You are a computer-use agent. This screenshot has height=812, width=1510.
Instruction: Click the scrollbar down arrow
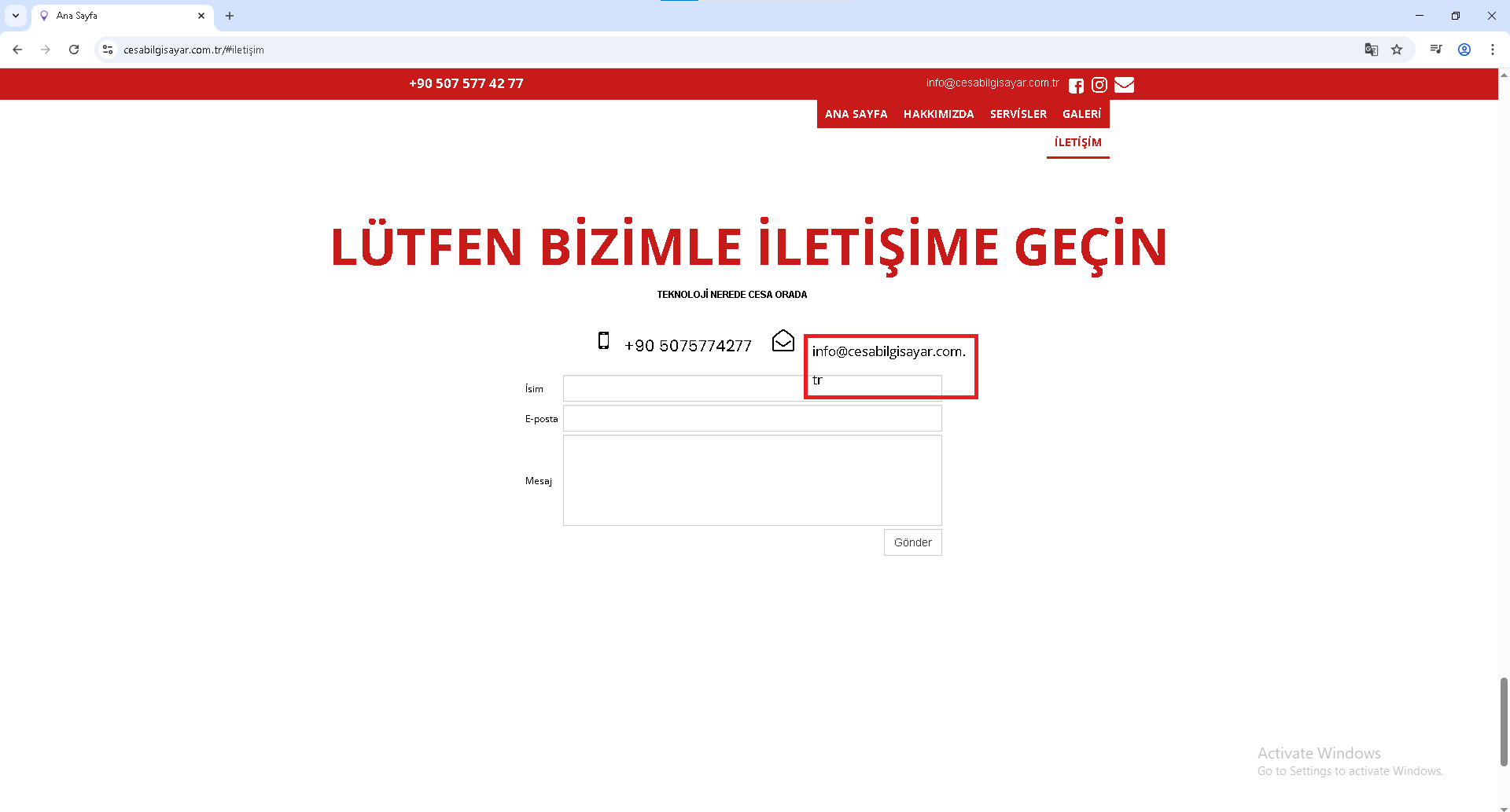[x=1504, y=807]
